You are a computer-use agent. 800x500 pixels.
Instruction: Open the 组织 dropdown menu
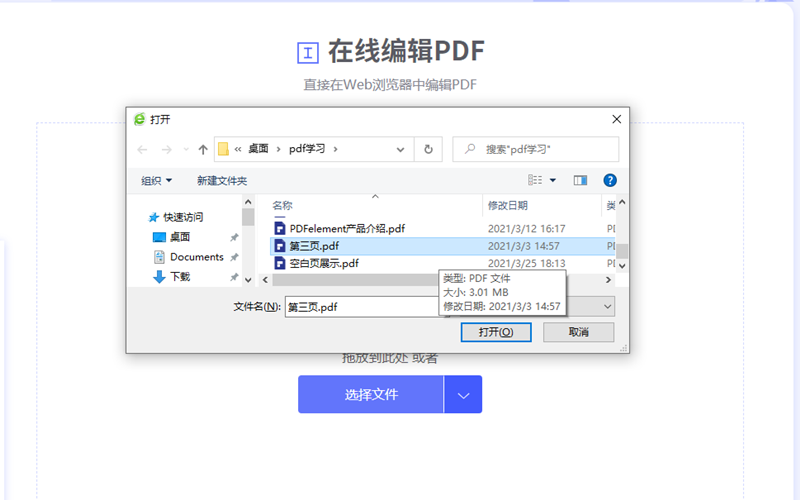[156, 181]
